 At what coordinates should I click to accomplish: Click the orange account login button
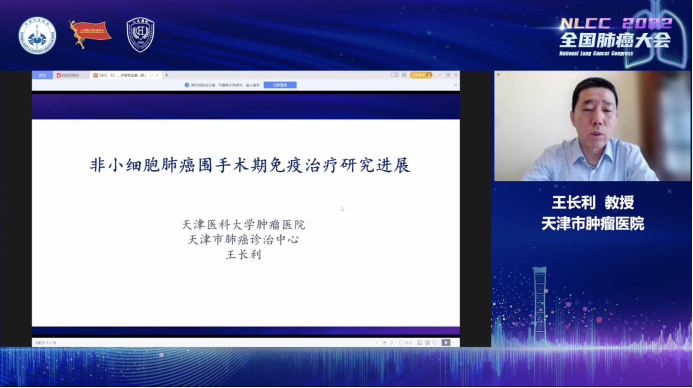pyautogui.click(x=421, y=75)
